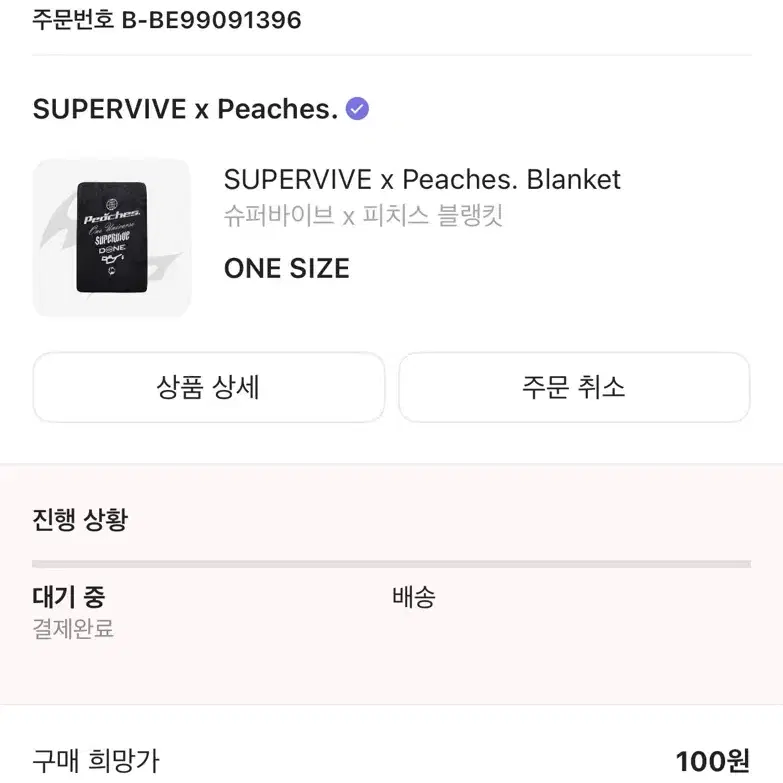This screenshot has width=783, height=783.
Task: Tap the Korean product name 슈퍼바이브 x 피치스 블랭킷
Action: click(363, 216)
